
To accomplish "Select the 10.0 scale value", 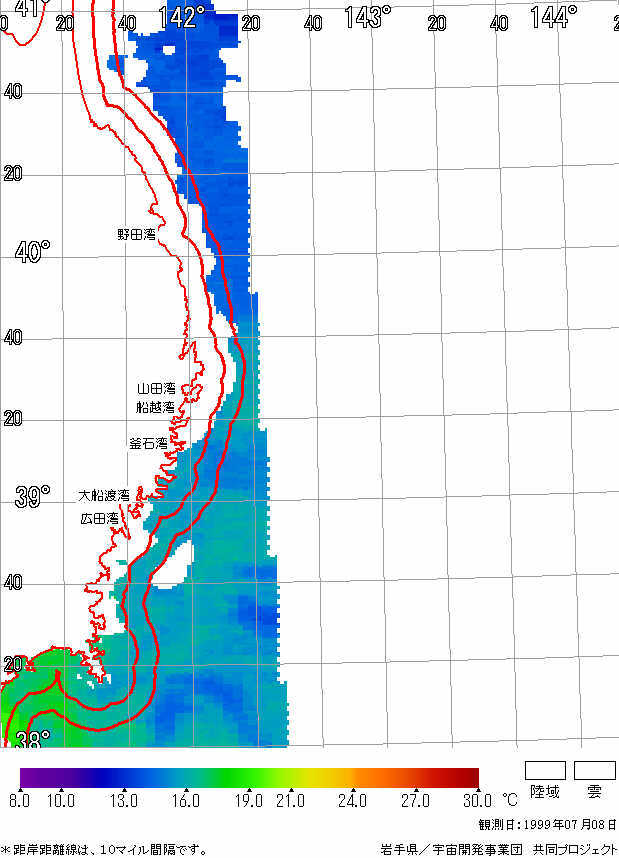I will 61,801.
